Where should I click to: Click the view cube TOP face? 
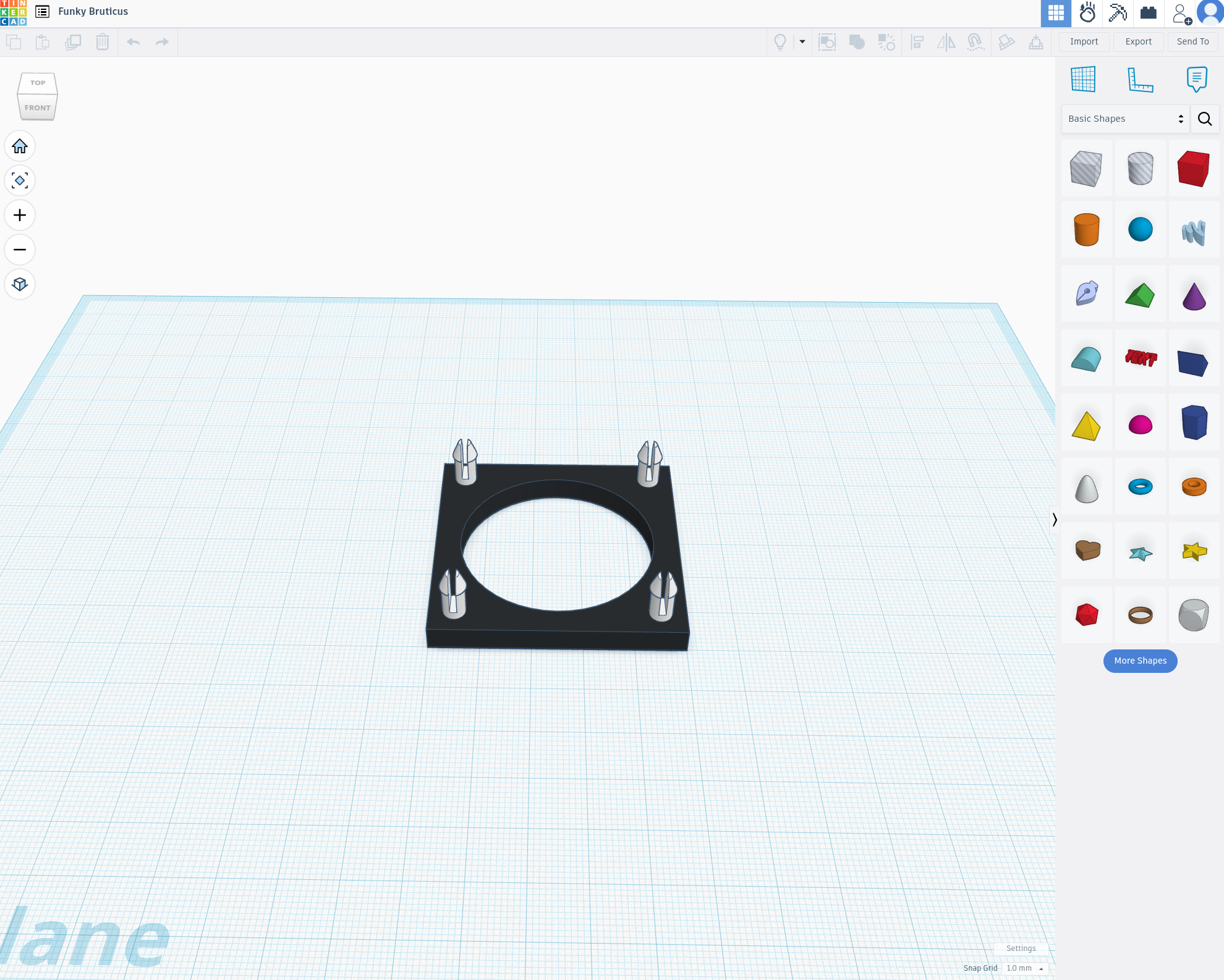point(38,83)
